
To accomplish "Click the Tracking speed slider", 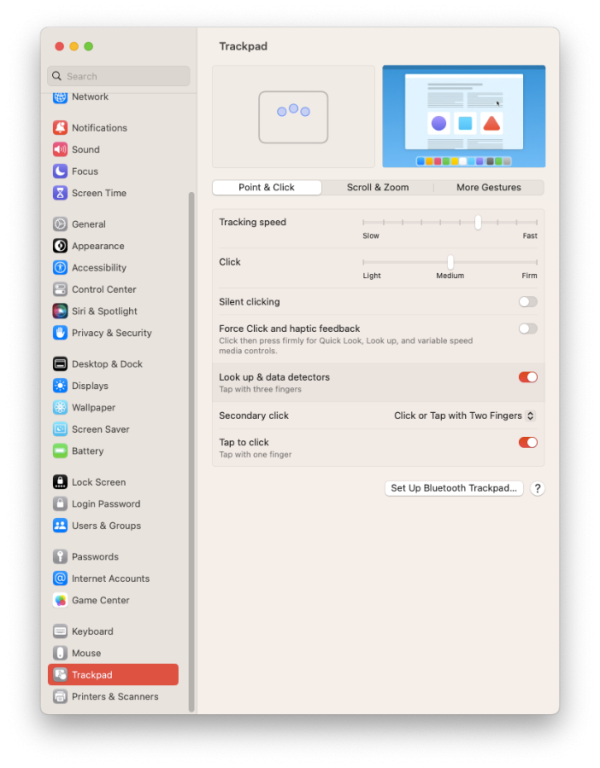I will tap(450, 222).
